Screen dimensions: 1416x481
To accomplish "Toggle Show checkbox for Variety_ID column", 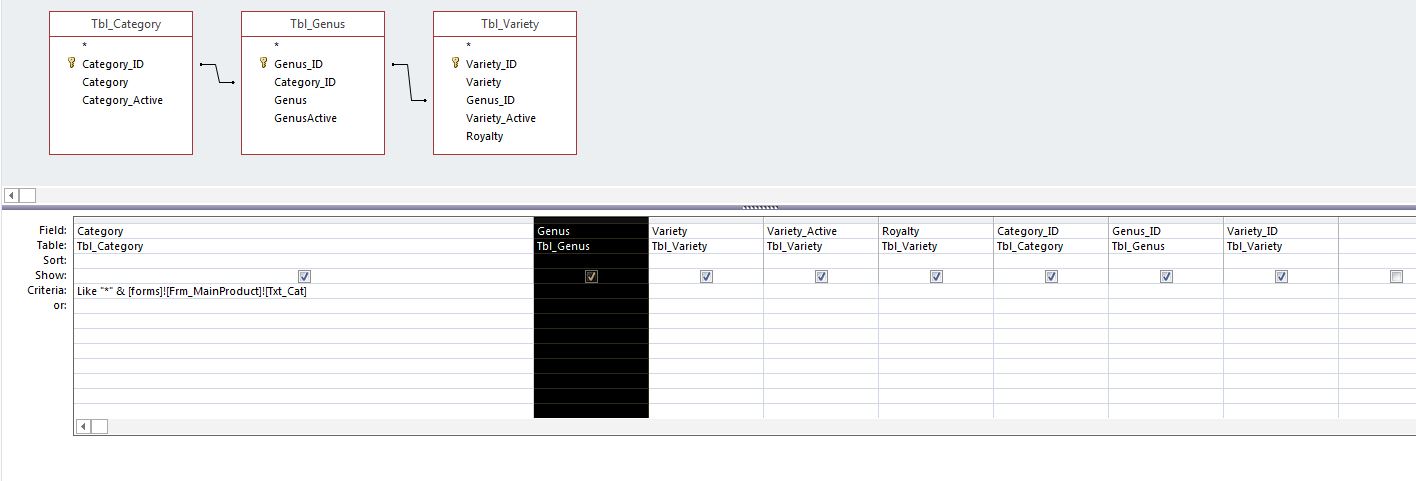I will coord(1281,276).
